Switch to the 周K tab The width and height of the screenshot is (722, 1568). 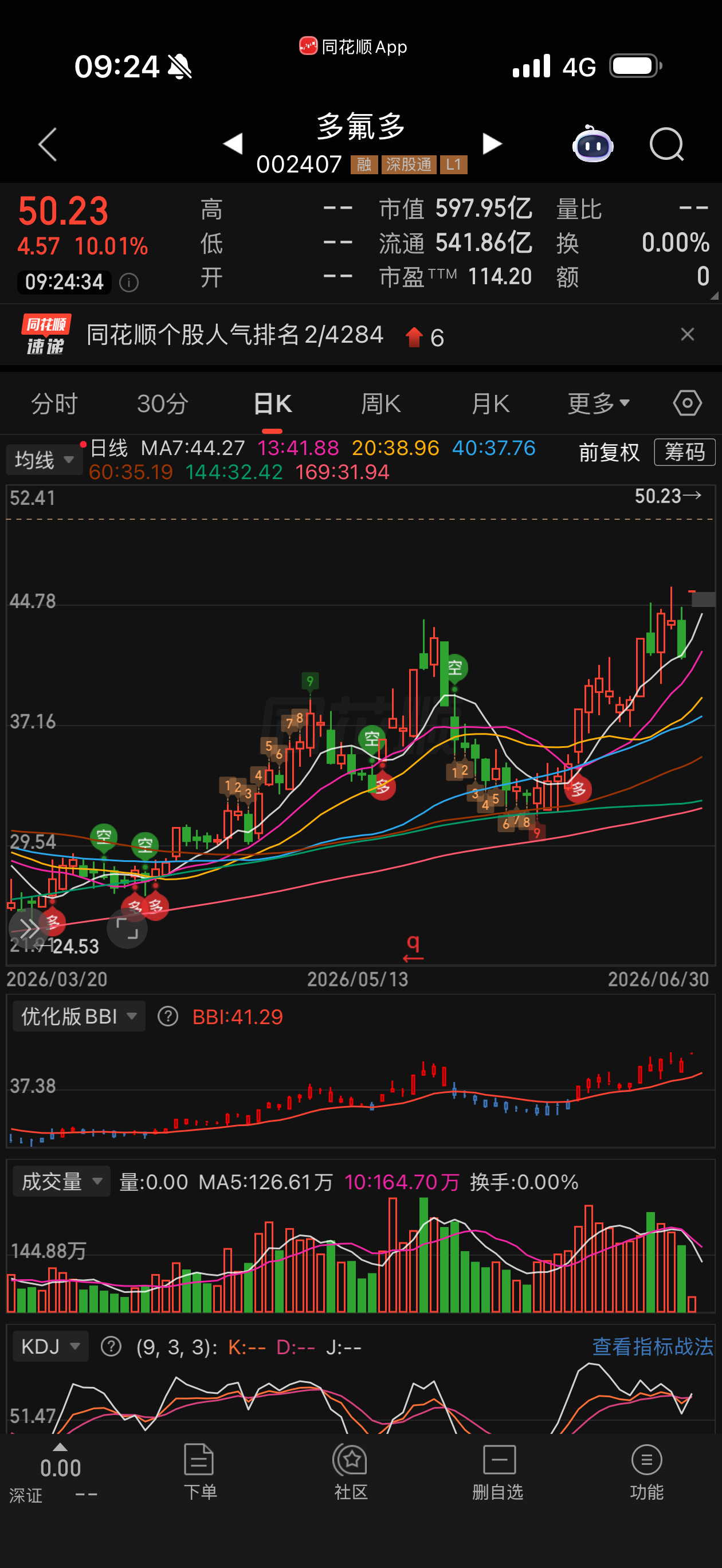coord(381,403)
